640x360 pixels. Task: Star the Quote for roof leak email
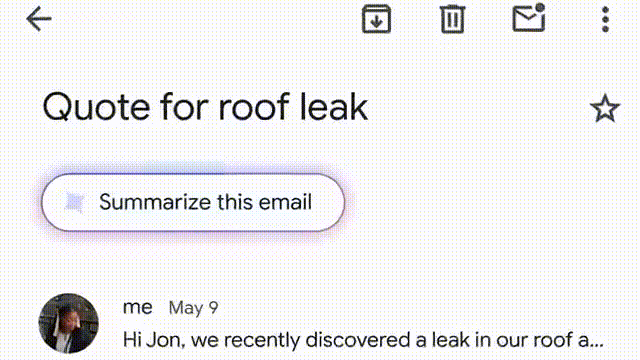(605, 109)
